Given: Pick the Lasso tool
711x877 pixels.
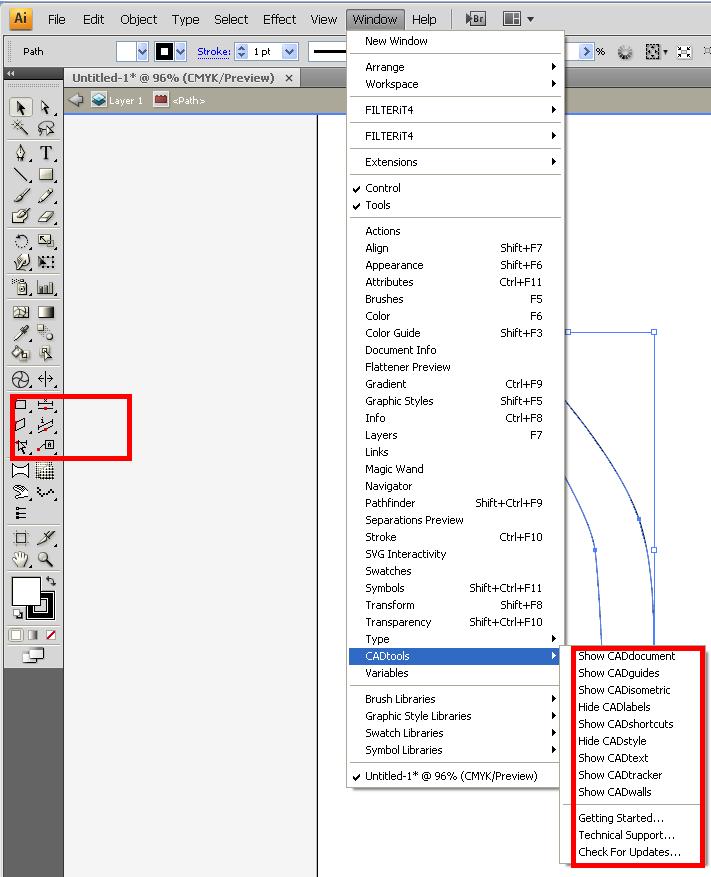Looking at the screenshot, I should click(46, 128).
